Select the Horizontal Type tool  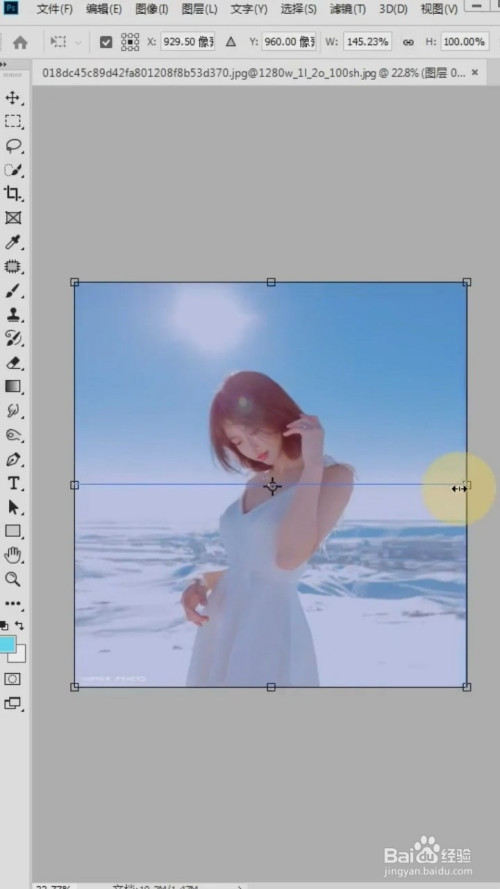point(12,483)
